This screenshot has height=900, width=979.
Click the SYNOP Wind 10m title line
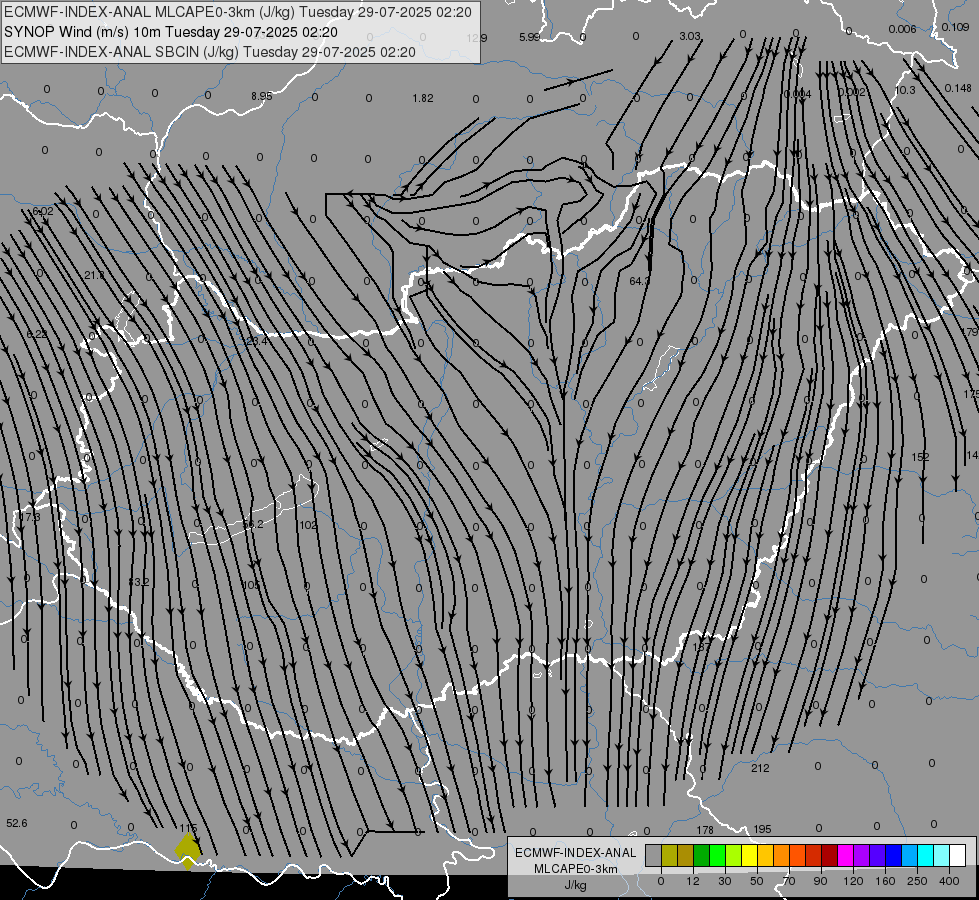(x=170, y=32)
